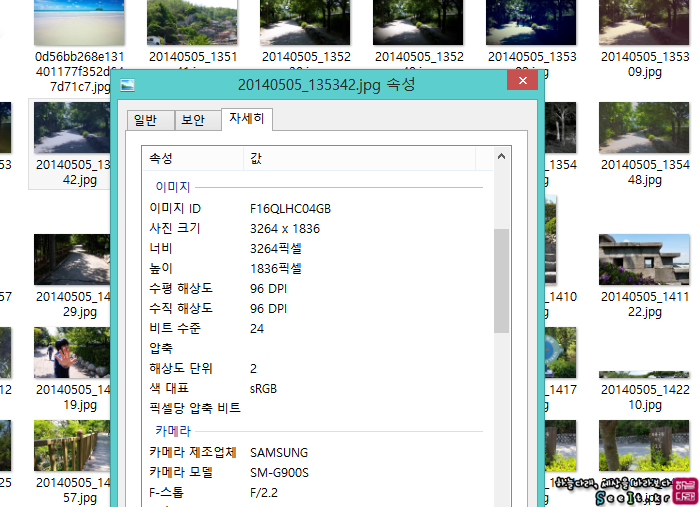Image resolution: width=700 pixels, height=507 pixels.
Task: Select the 픽셀당 압축 비트 row
Action: (x=318, y=408)
